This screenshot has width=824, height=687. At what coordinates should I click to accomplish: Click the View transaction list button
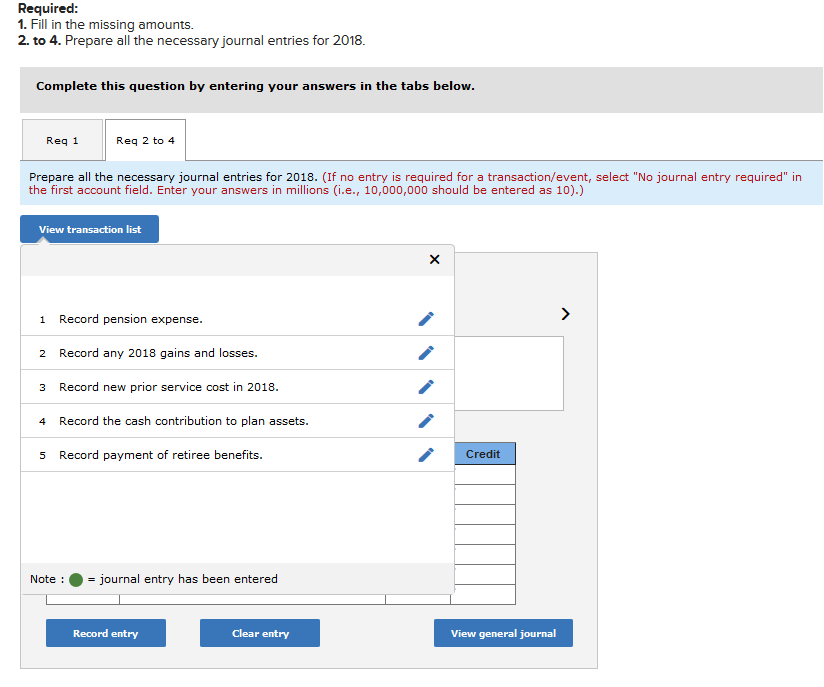pyautogui.click(x=89, y=229)
